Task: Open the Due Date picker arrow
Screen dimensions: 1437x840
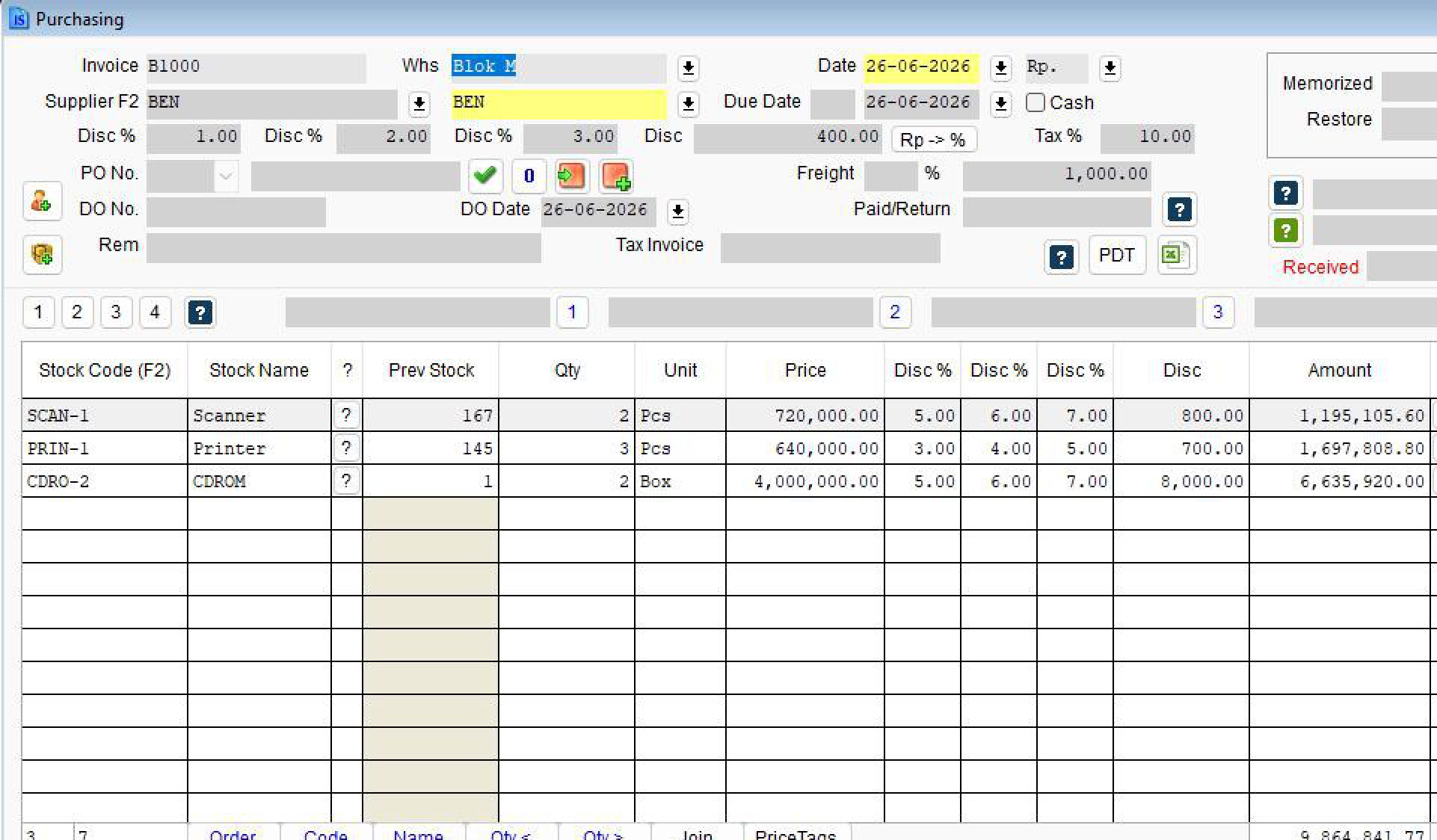Action: [x=1000, y=103]
